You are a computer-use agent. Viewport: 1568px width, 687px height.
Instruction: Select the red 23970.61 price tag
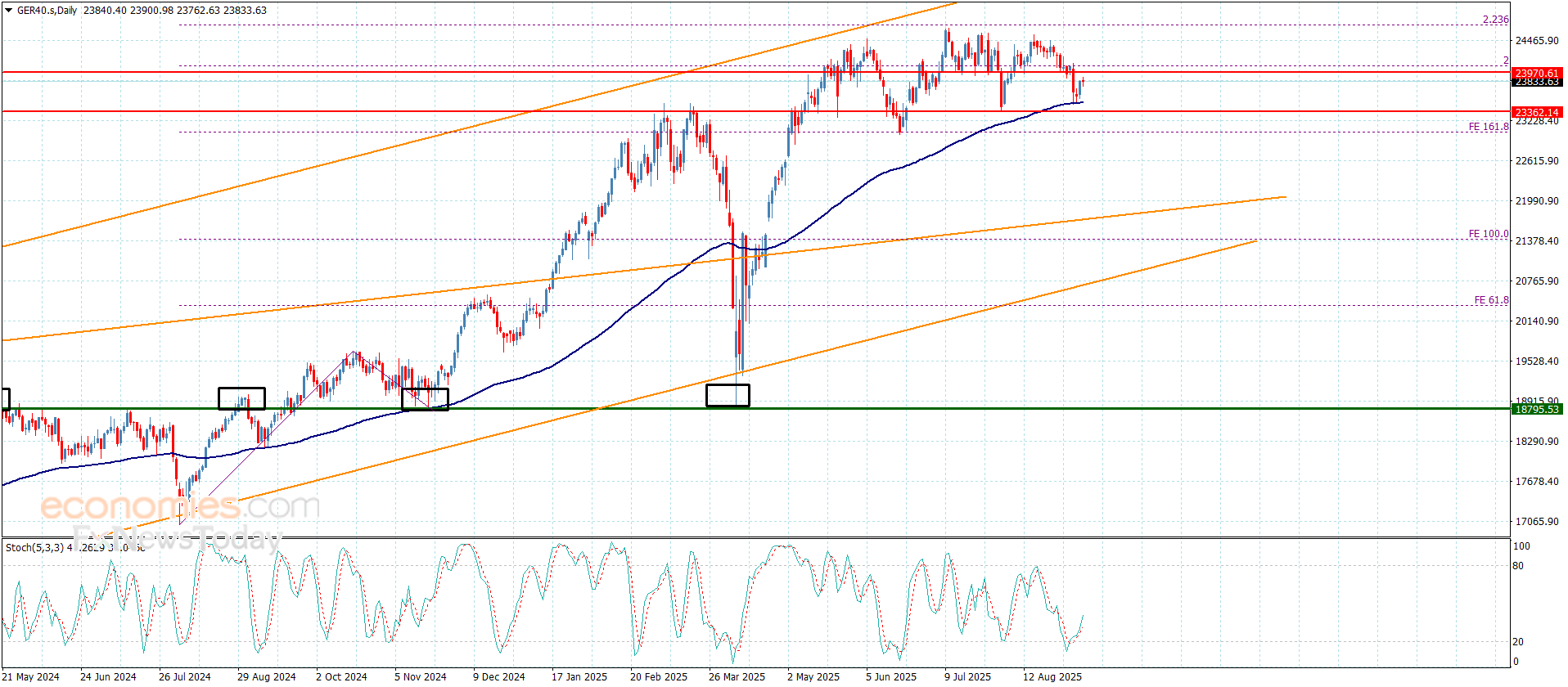point(1537,73)
